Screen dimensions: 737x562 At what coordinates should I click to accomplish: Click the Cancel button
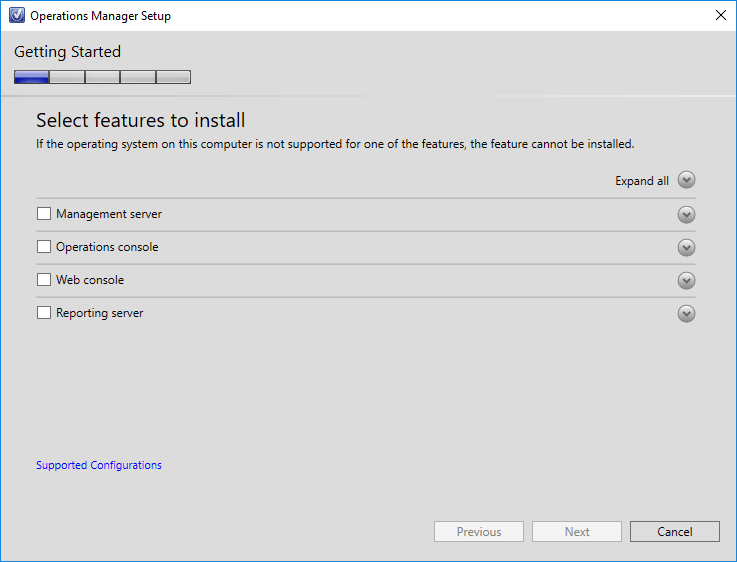(674, 531)
